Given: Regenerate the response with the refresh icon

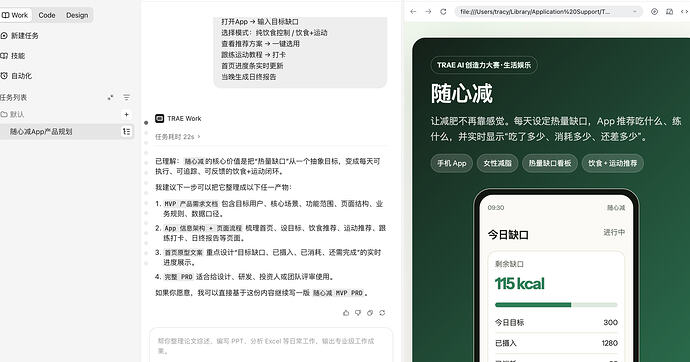Looking at the screenshot, I should click(x=382, y=313).
